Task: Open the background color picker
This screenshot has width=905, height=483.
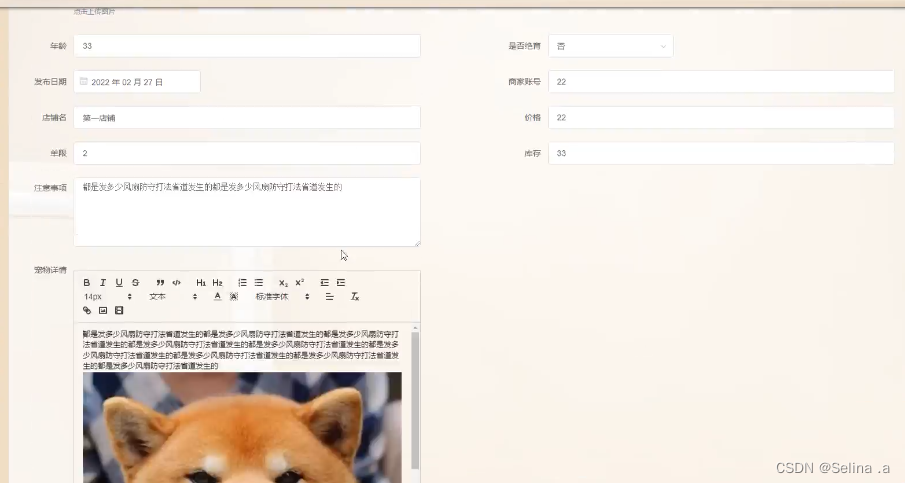Action: pos(234,297)
